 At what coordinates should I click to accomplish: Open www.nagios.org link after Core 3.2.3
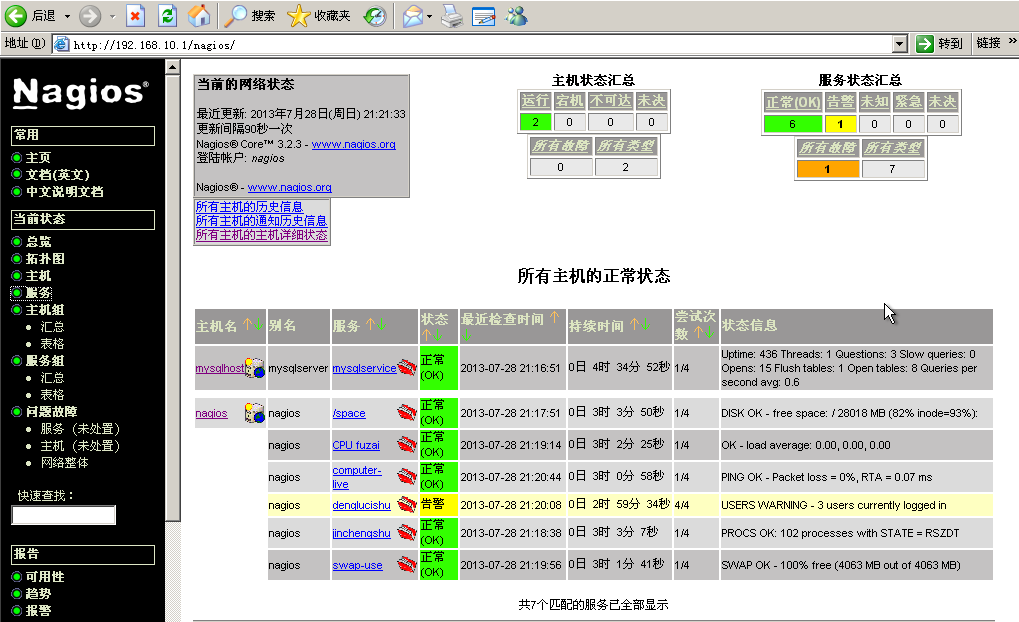(x=354, y=144)
